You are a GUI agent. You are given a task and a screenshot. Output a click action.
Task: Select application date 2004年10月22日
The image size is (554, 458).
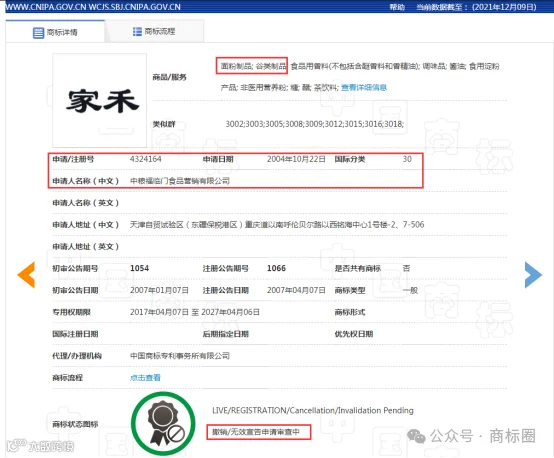296,159
